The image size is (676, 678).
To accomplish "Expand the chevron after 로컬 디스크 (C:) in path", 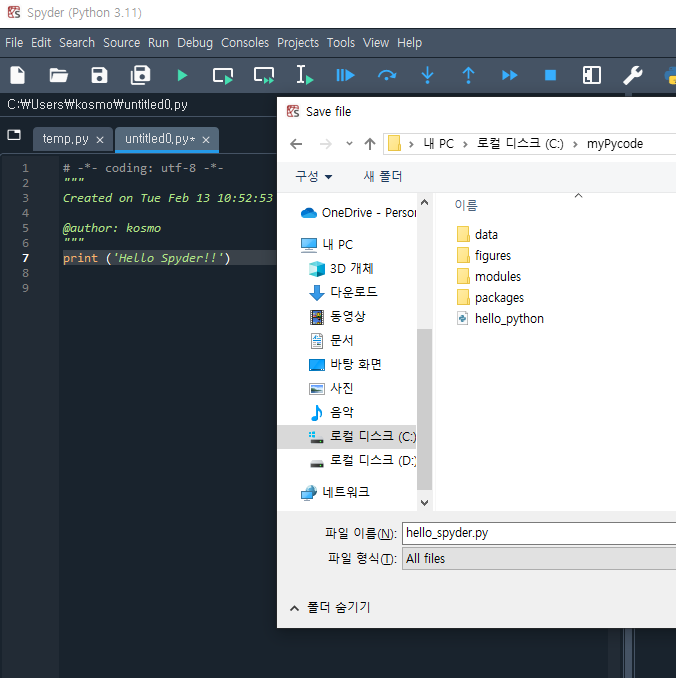I will (575, 144).
